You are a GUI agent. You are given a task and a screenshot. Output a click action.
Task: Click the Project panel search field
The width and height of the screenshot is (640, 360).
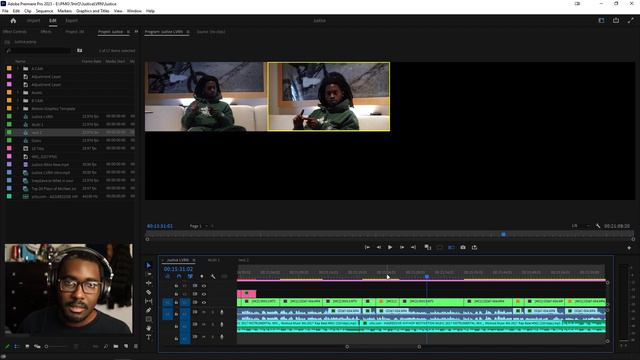click(x=39, y=50)
